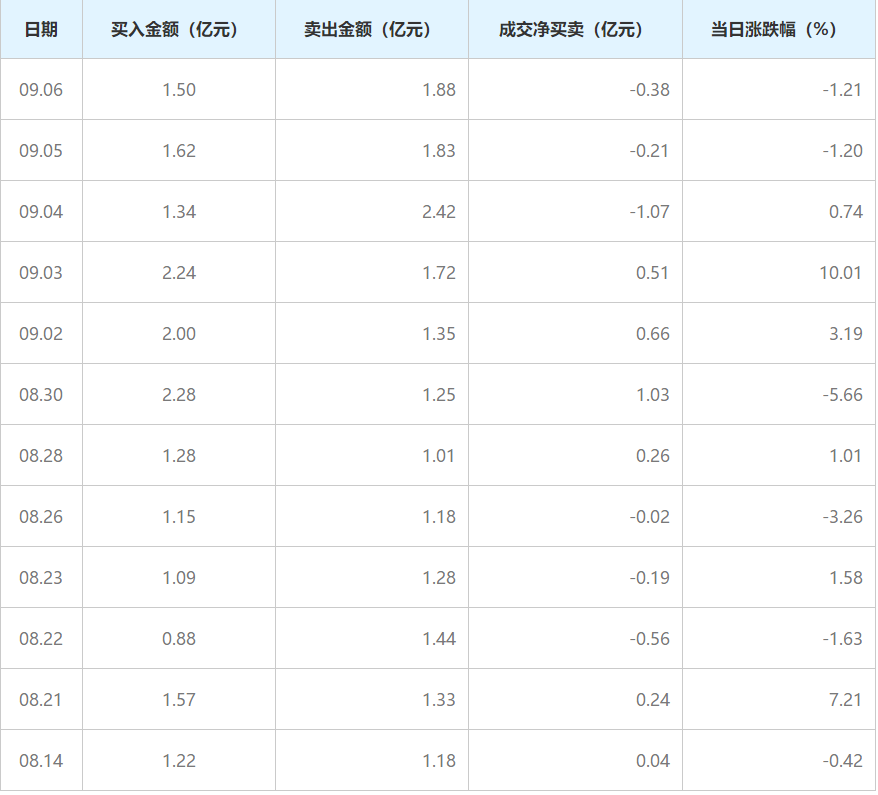The width and height of the screenshot is (878, 795).
Task: Select the 0.88 buy amount cell
Action: [179, 639]
